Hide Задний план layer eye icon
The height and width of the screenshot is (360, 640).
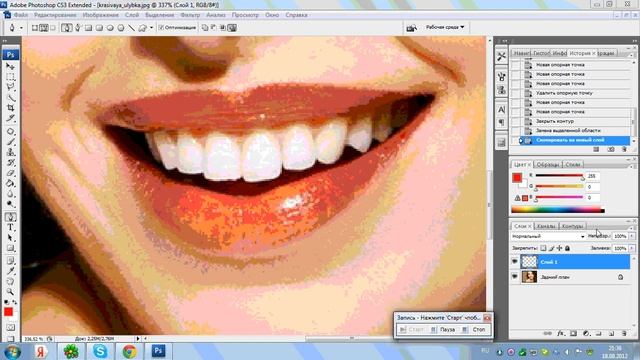(515, 276)
